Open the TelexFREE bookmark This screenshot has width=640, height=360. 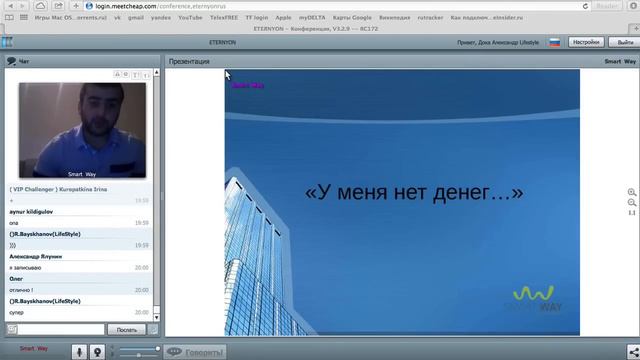224,18
